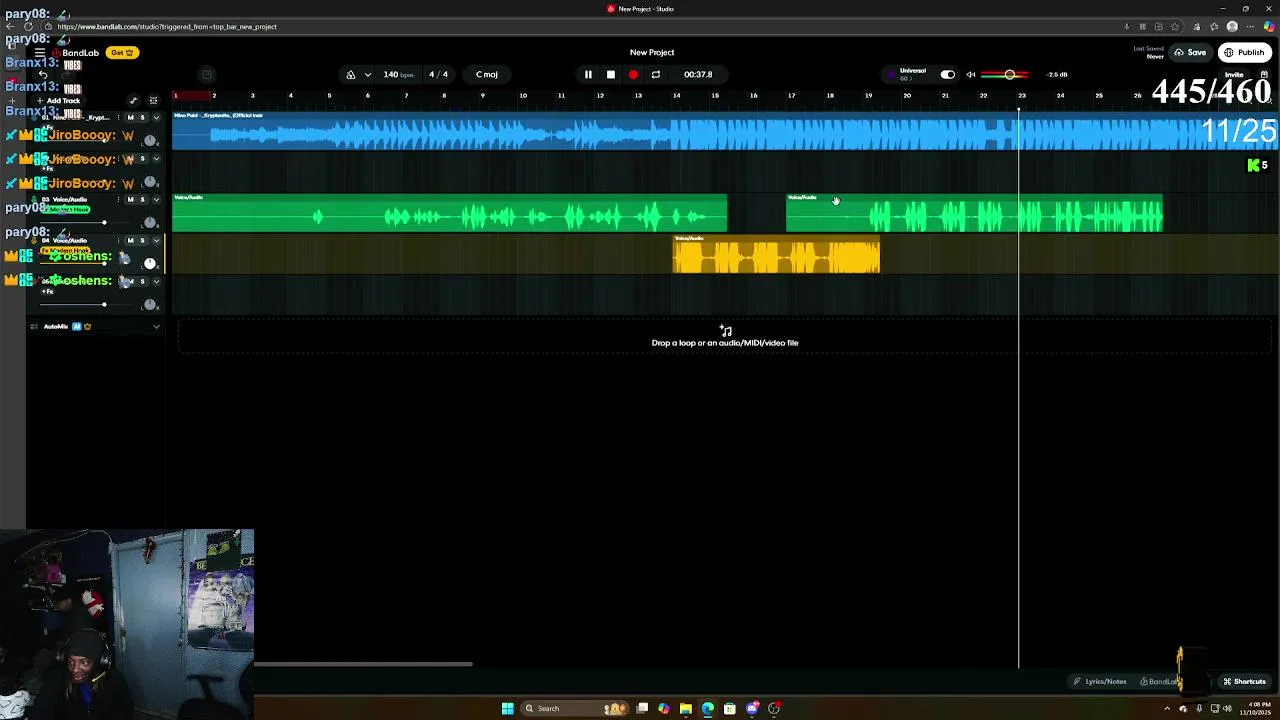This screenshot has height=720, width=1280.
Task: Show hidden tray icons chevron
Action: click(1167, 709)
